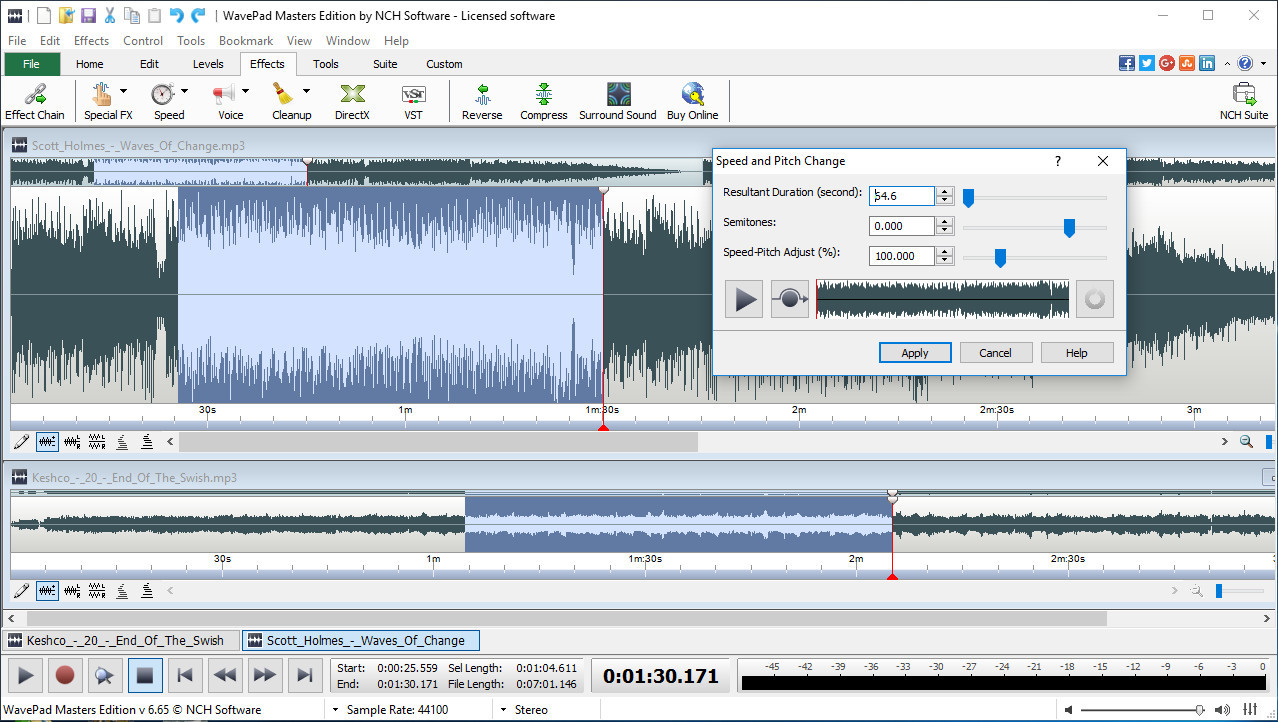Open the VST plugins button
The height and width of the screenshot is (722, 1278).
coord(413,101)
